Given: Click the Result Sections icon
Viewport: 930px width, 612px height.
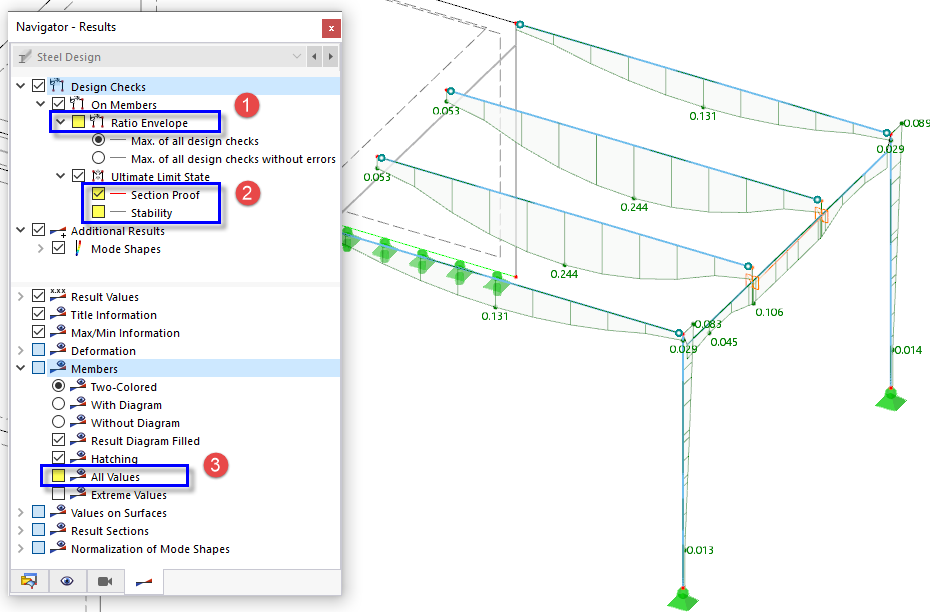Looking at the screenshot, I should 58,530.
